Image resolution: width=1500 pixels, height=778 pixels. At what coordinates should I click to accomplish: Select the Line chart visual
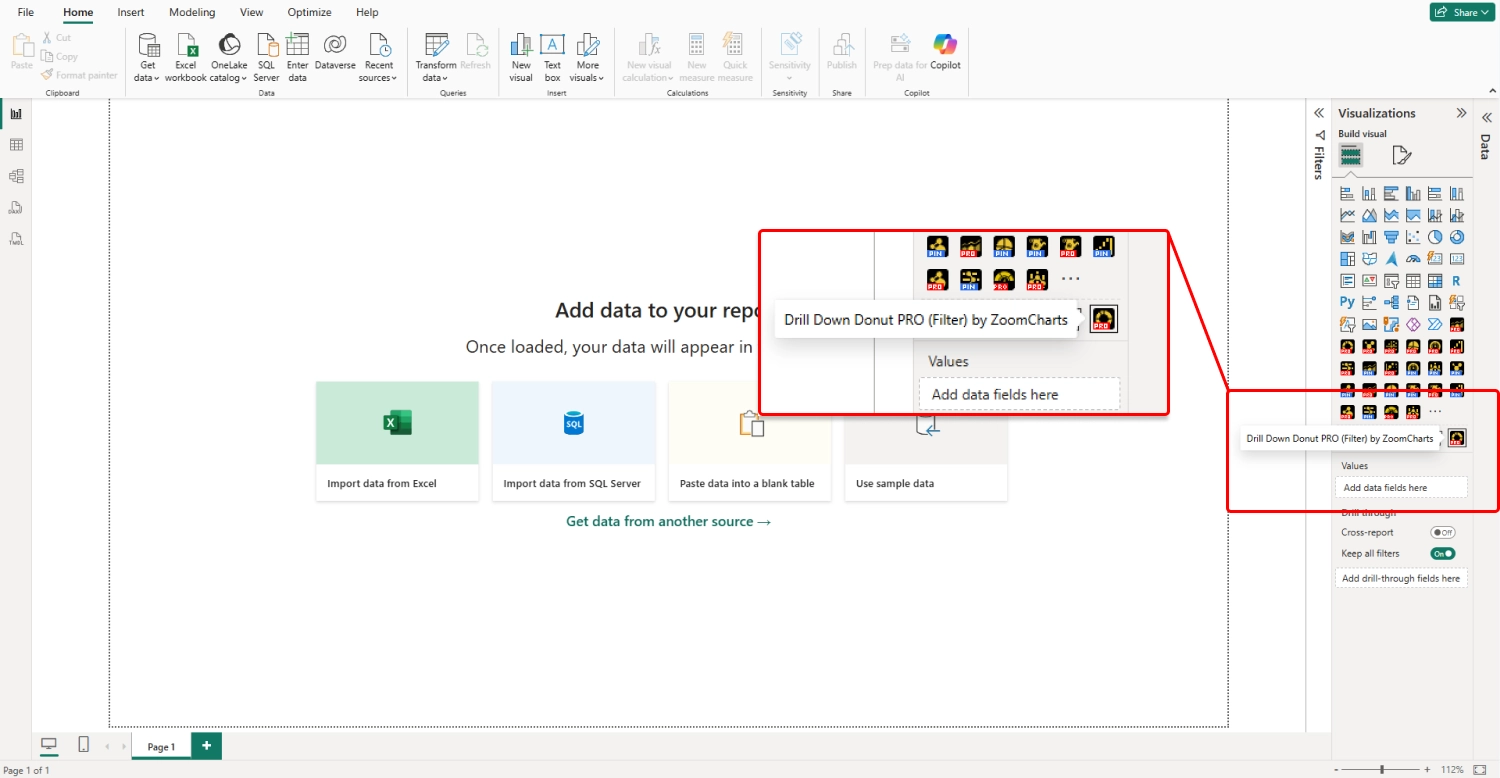pos(1347,215)
